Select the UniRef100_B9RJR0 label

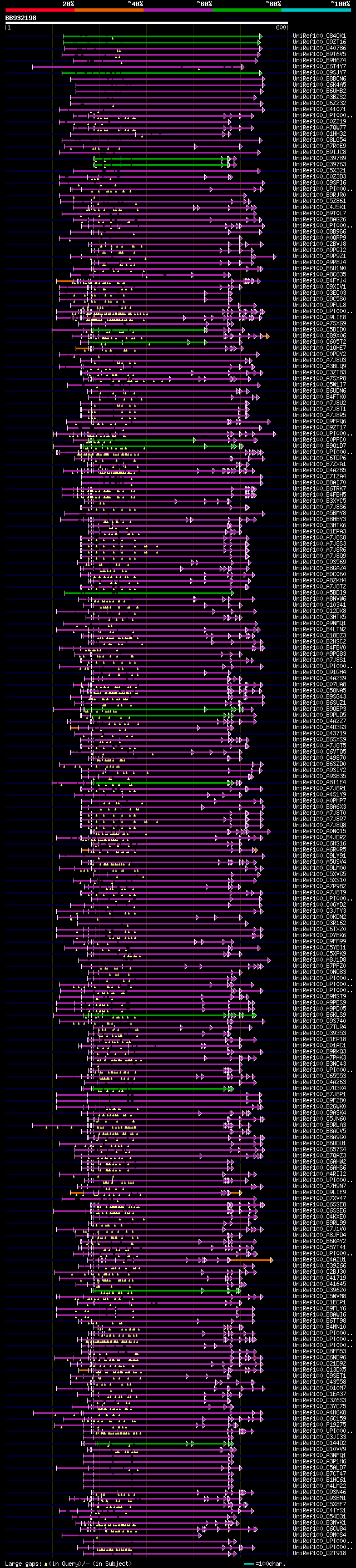tap(319, 195)
